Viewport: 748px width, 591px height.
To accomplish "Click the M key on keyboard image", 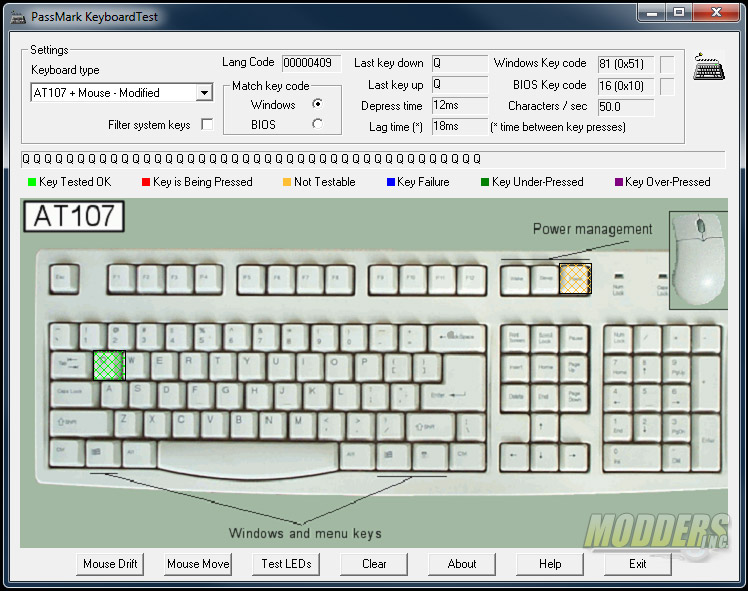I will [x=302, y=424].
